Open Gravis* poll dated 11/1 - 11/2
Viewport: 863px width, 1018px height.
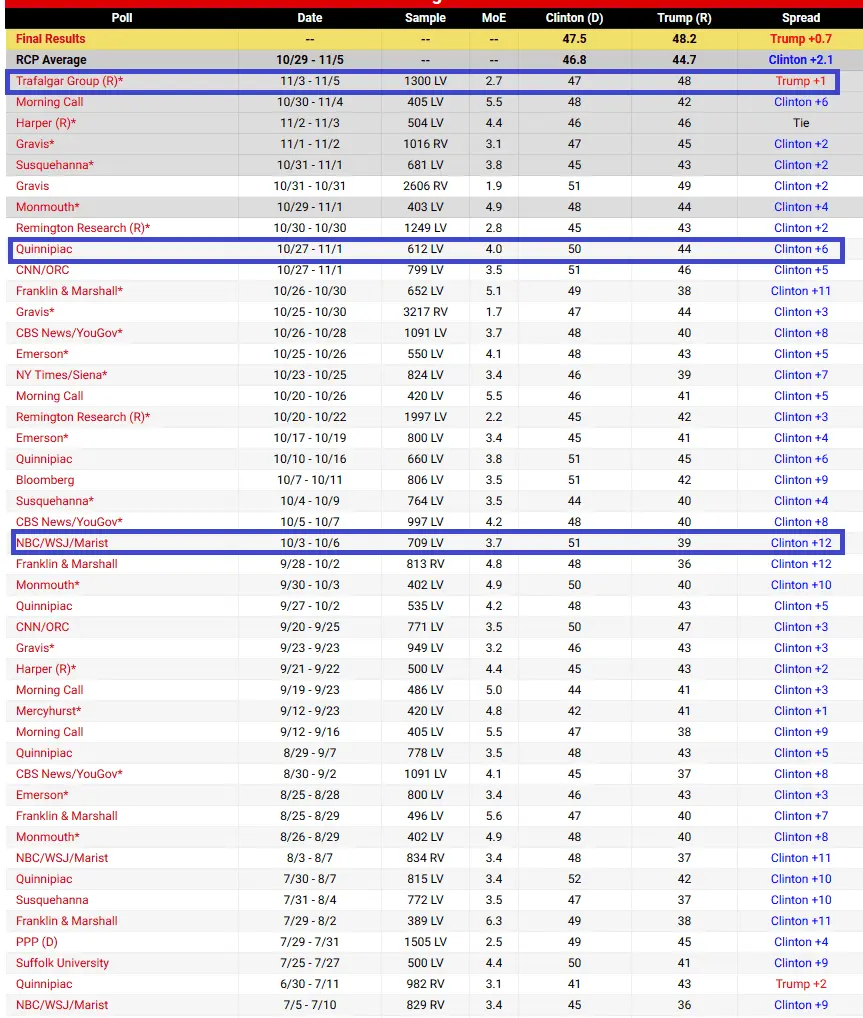pyautogui.click(x=35, y=144)
